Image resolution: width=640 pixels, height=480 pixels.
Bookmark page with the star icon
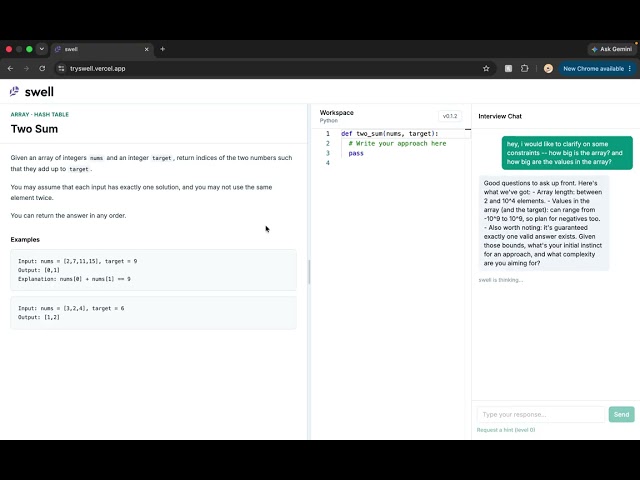(486, 69)
